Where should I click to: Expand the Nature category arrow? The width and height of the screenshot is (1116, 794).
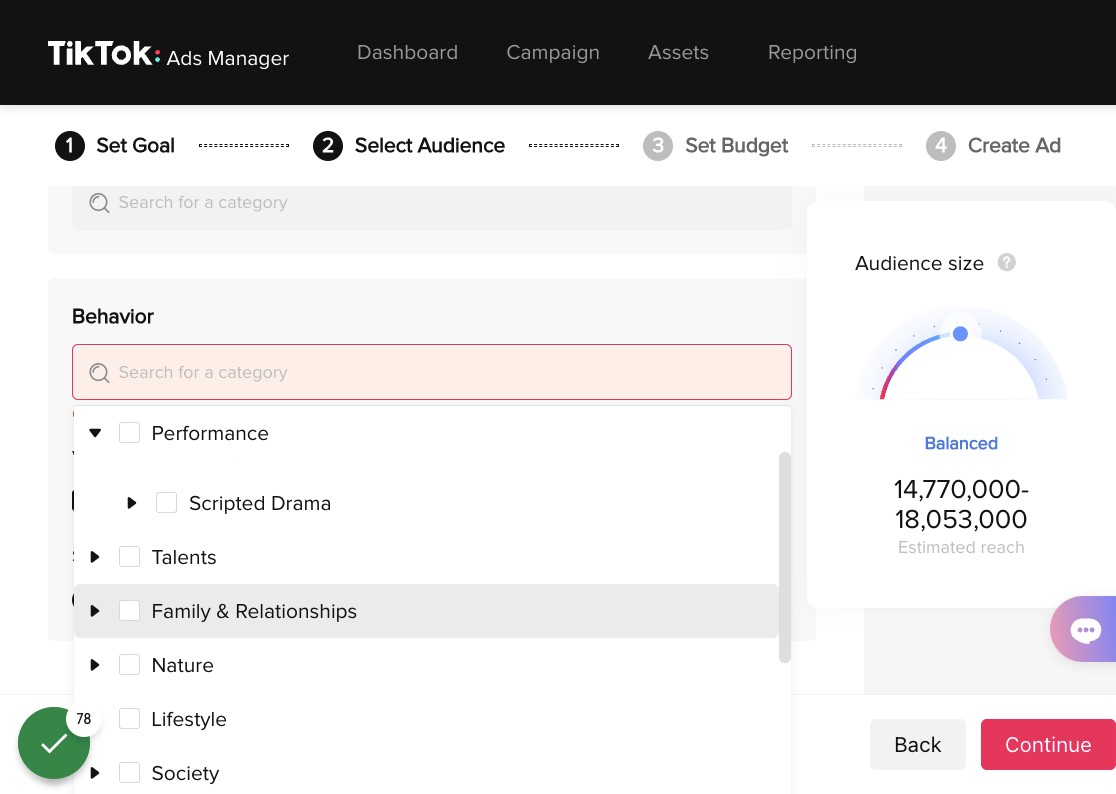pyautogui.click(x=95, y=665)
